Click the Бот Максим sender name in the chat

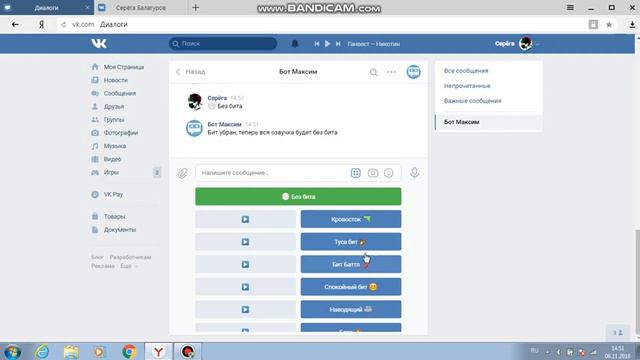(224, 124)
